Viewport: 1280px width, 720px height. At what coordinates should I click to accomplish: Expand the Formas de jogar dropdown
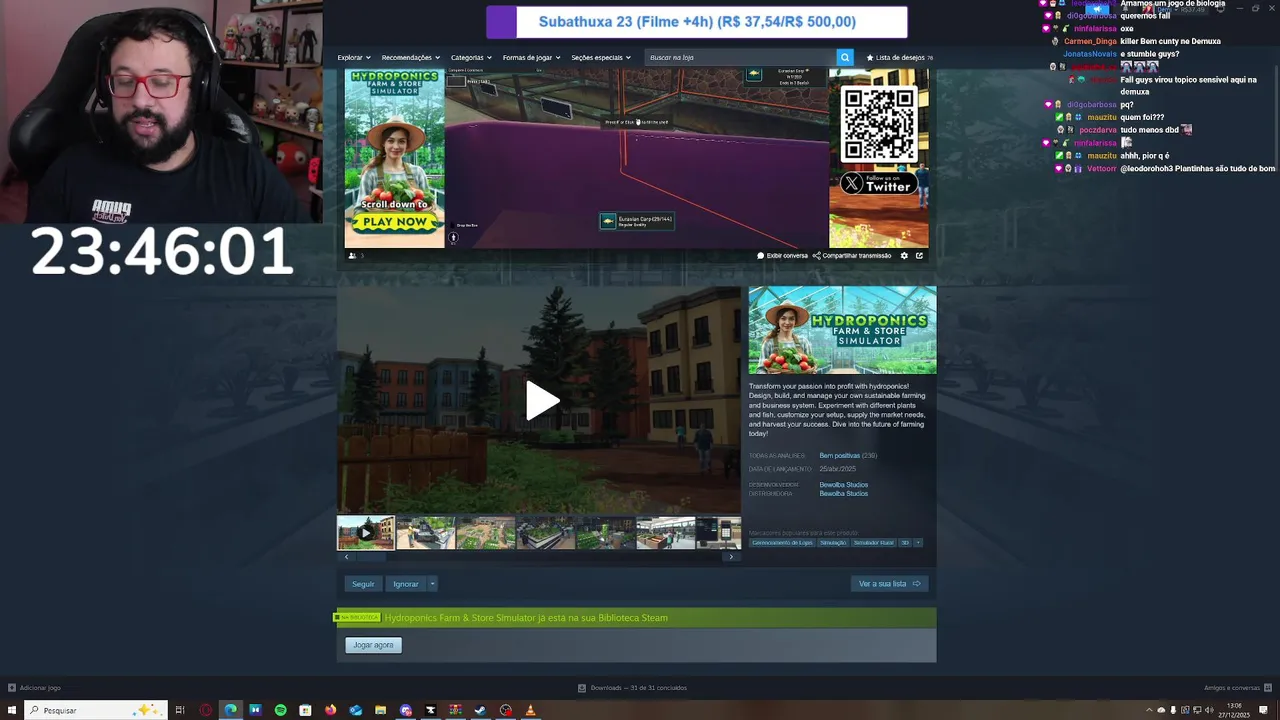click(531, 57)
